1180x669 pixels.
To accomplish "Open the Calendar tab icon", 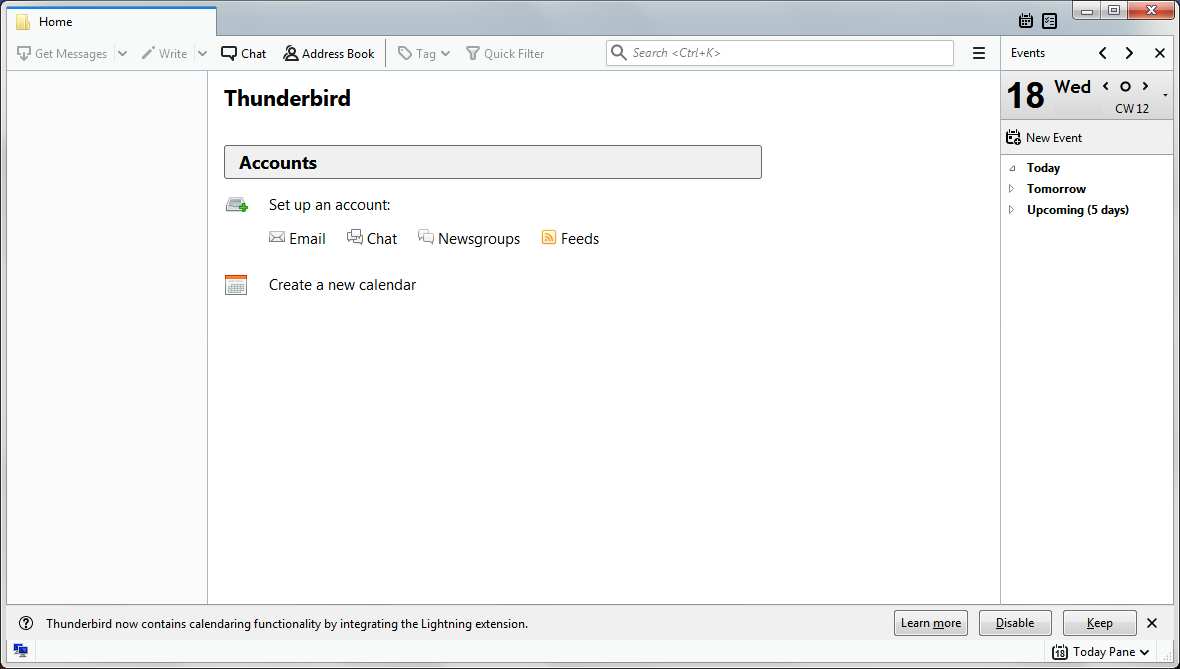I will pos(1026,21).
